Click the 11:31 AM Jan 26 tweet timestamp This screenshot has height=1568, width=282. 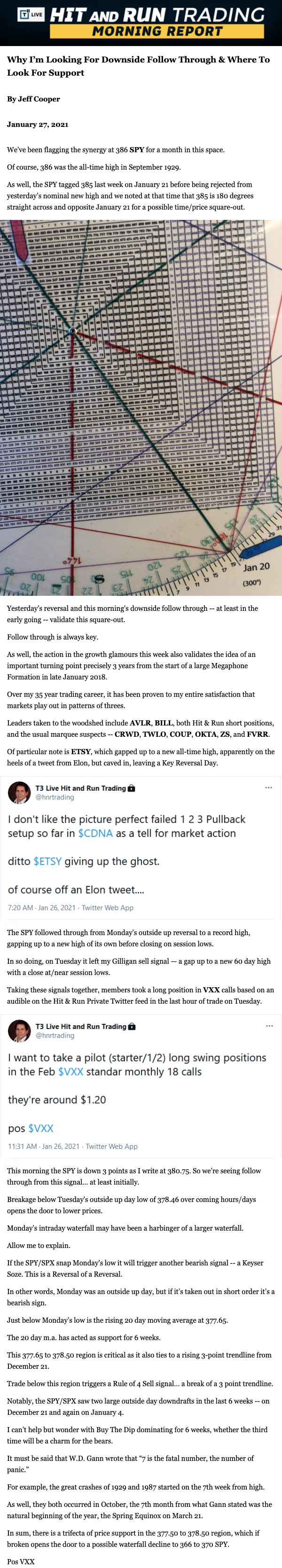coord(43,1146)
